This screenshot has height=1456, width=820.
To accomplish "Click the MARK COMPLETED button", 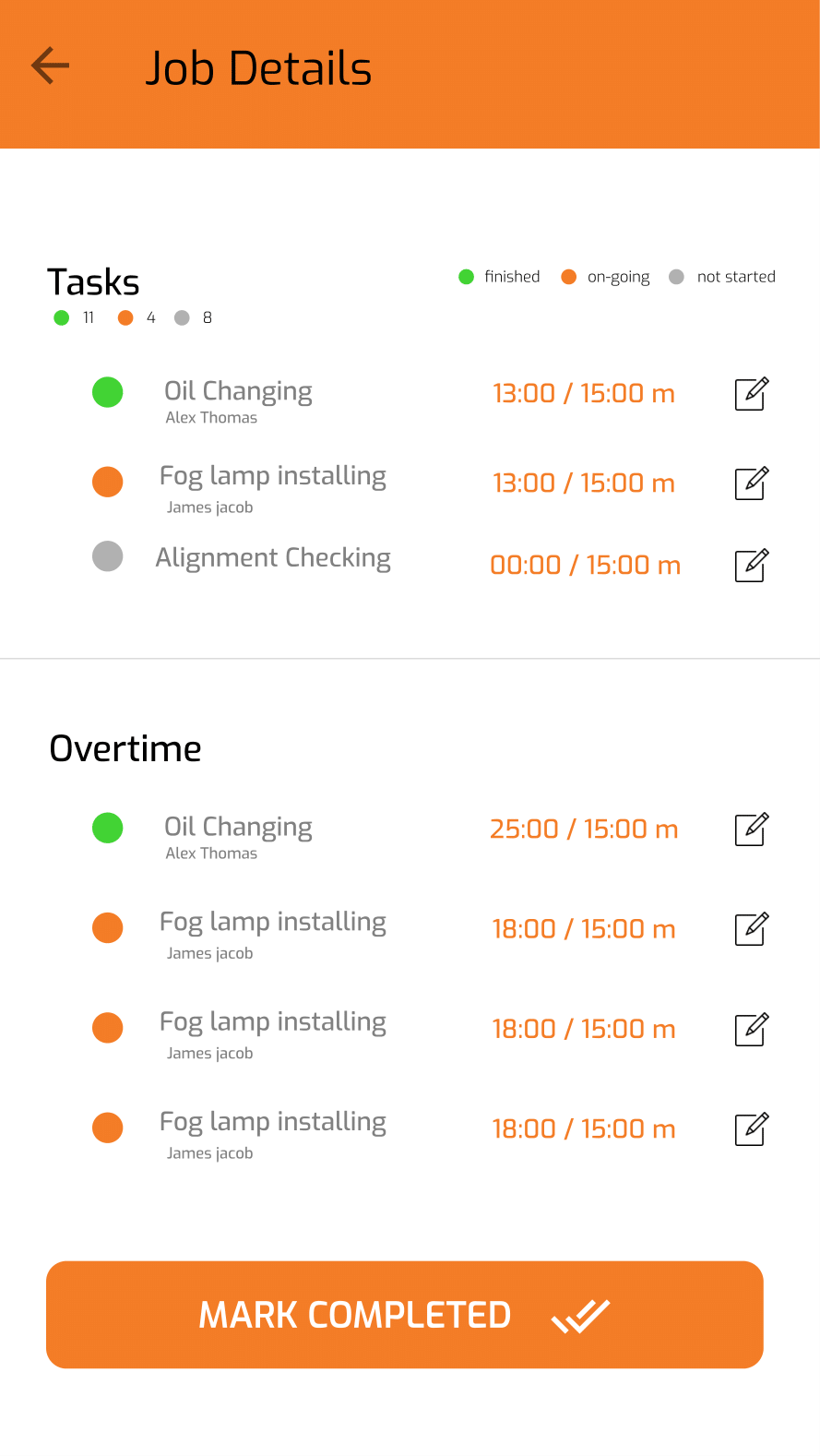I will tap(405, 1314).
